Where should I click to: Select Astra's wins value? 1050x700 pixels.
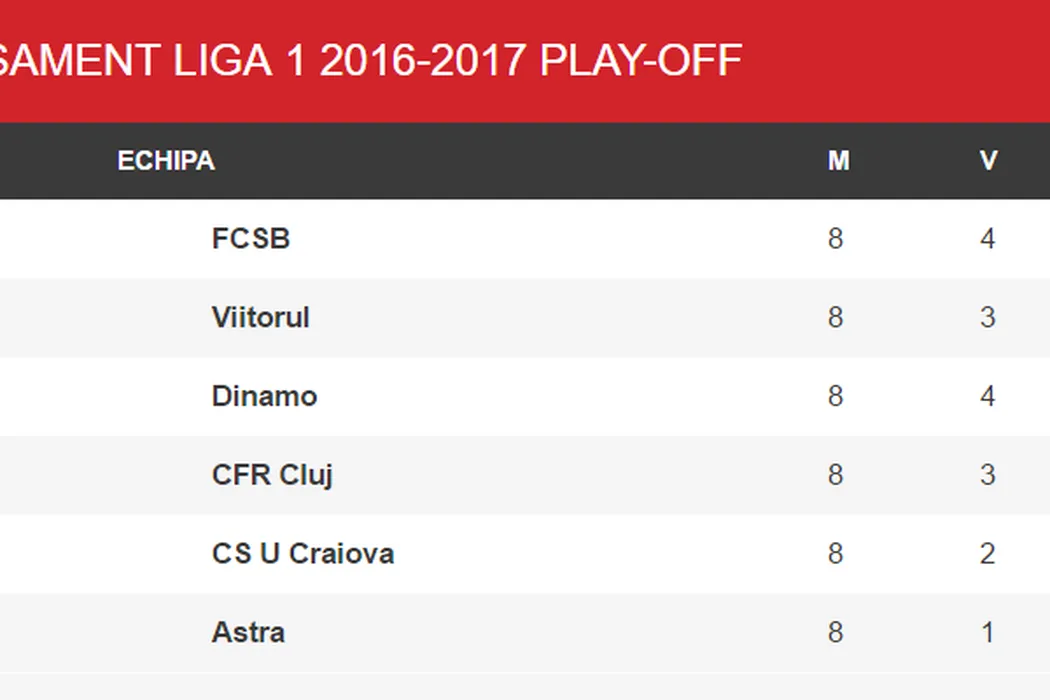(988, 633)
